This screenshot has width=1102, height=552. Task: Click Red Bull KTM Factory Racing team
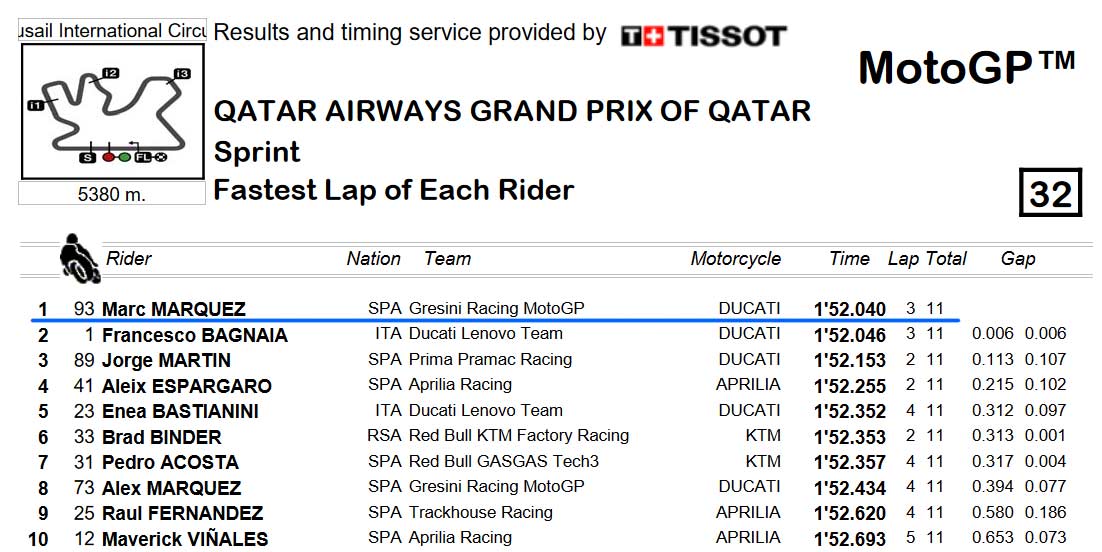tap(519, 436)
